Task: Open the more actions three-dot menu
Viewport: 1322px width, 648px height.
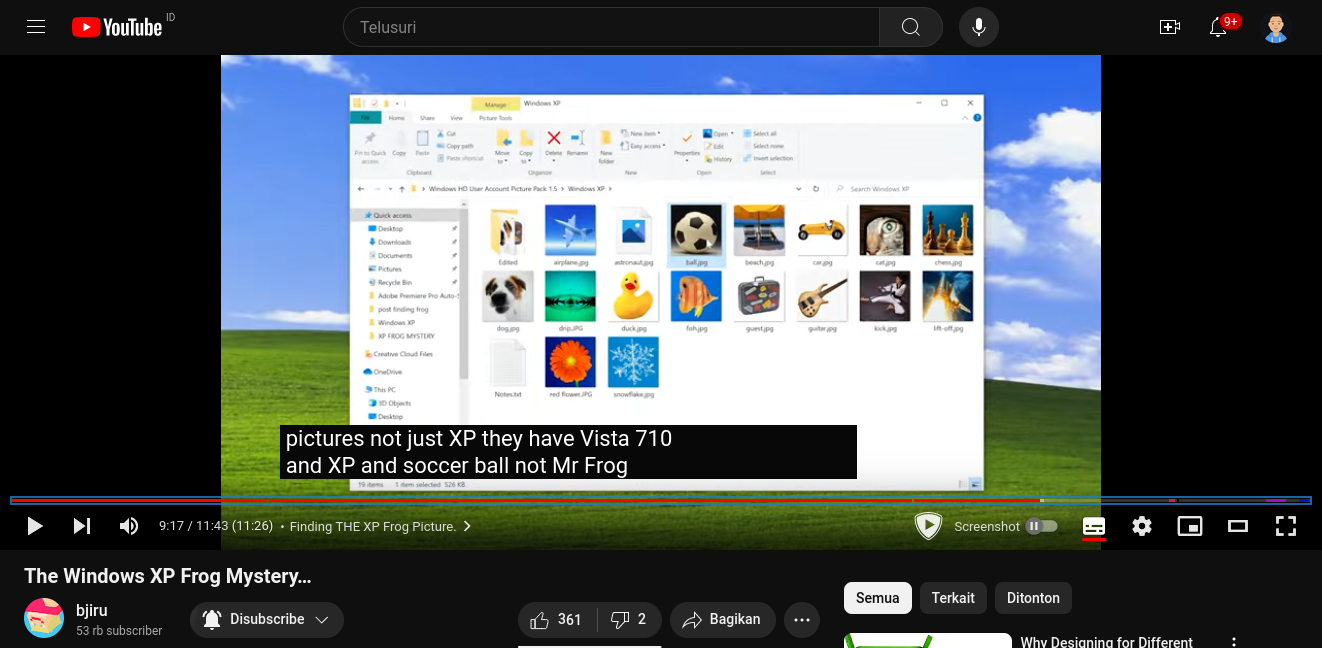Action: 801,620
